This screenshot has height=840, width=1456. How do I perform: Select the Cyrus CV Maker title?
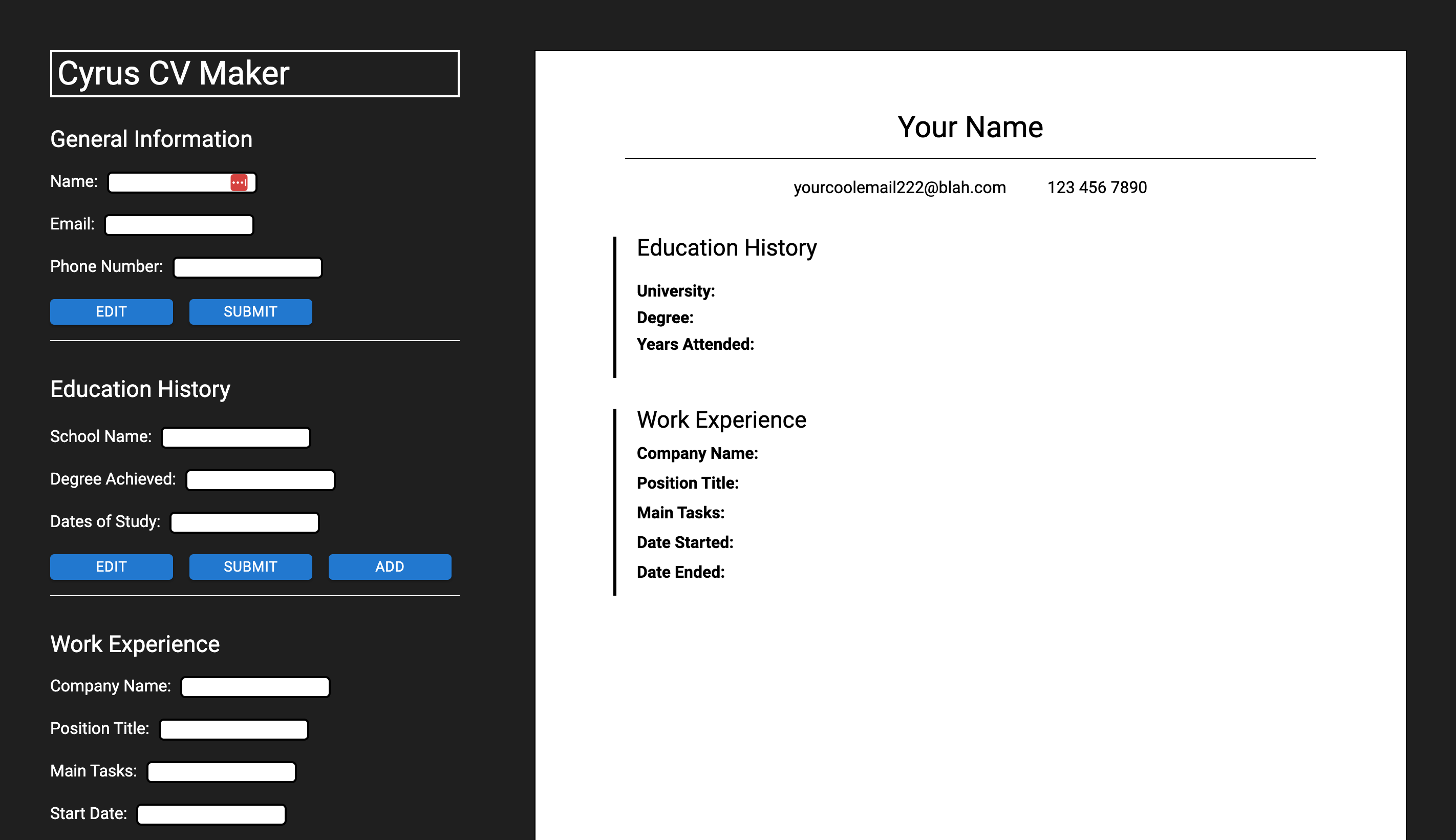(174, 73)
